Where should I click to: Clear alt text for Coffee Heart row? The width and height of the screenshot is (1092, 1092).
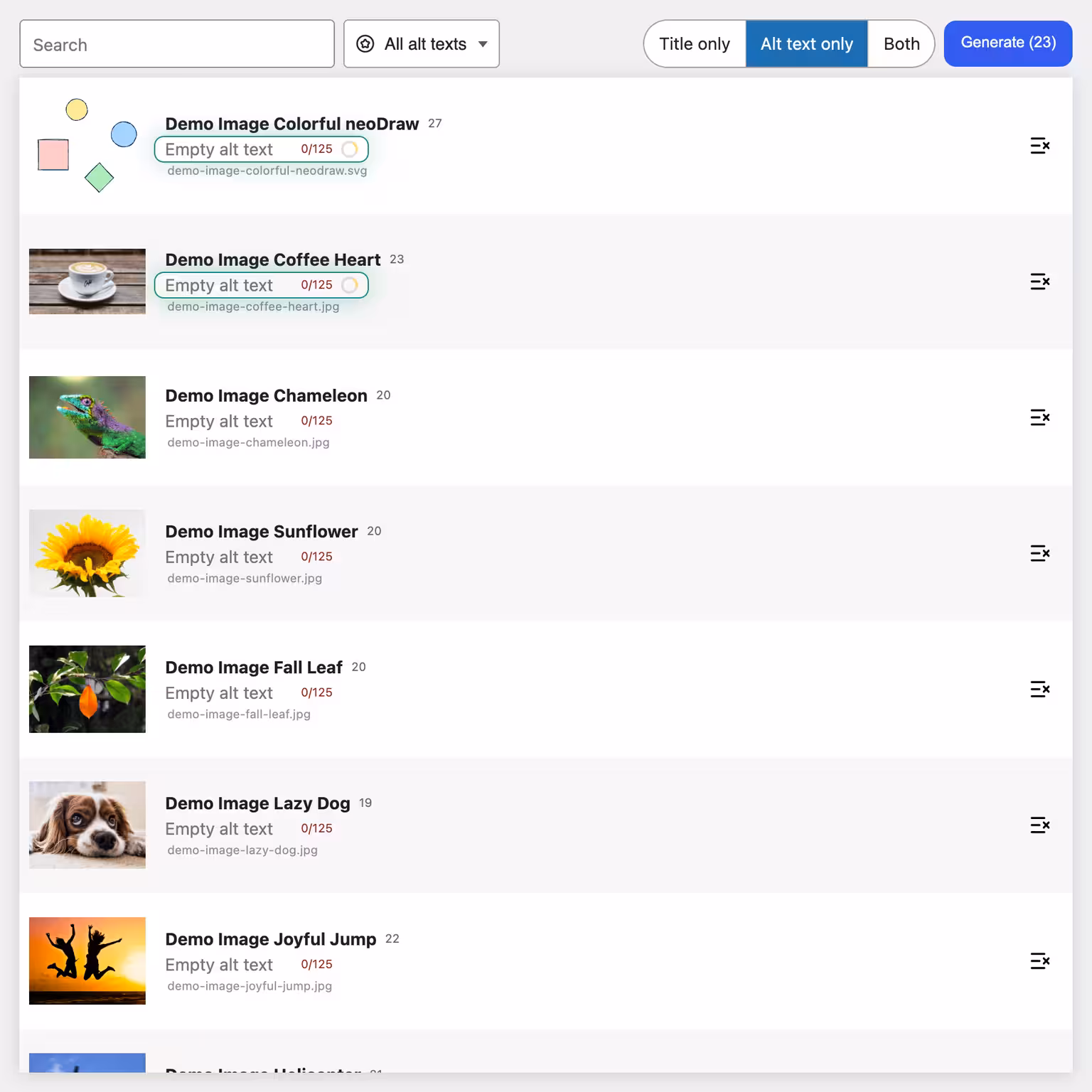pyautogui.click(x=1039, y=282)
